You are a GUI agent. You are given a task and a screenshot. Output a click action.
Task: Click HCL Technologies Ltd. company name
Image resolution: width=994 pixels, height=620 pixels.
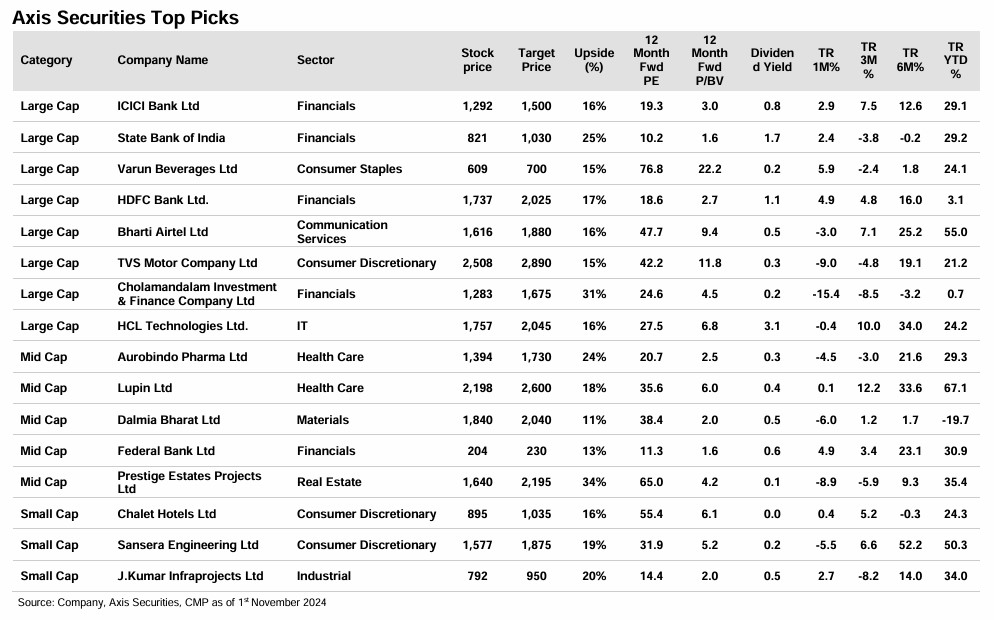pos(182,326)
